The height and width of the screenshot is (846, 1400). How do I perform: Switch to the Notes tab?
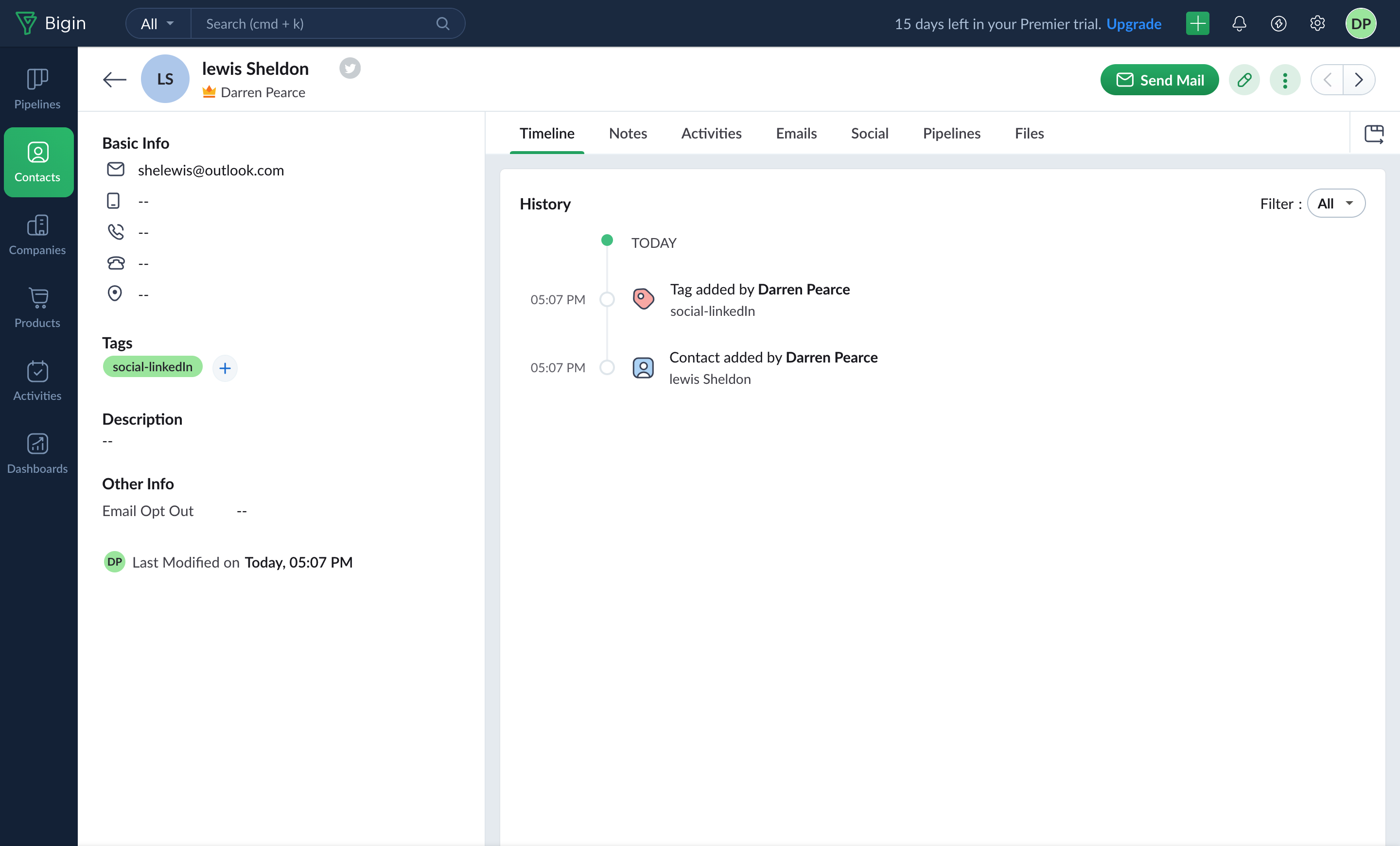[628, 134]
